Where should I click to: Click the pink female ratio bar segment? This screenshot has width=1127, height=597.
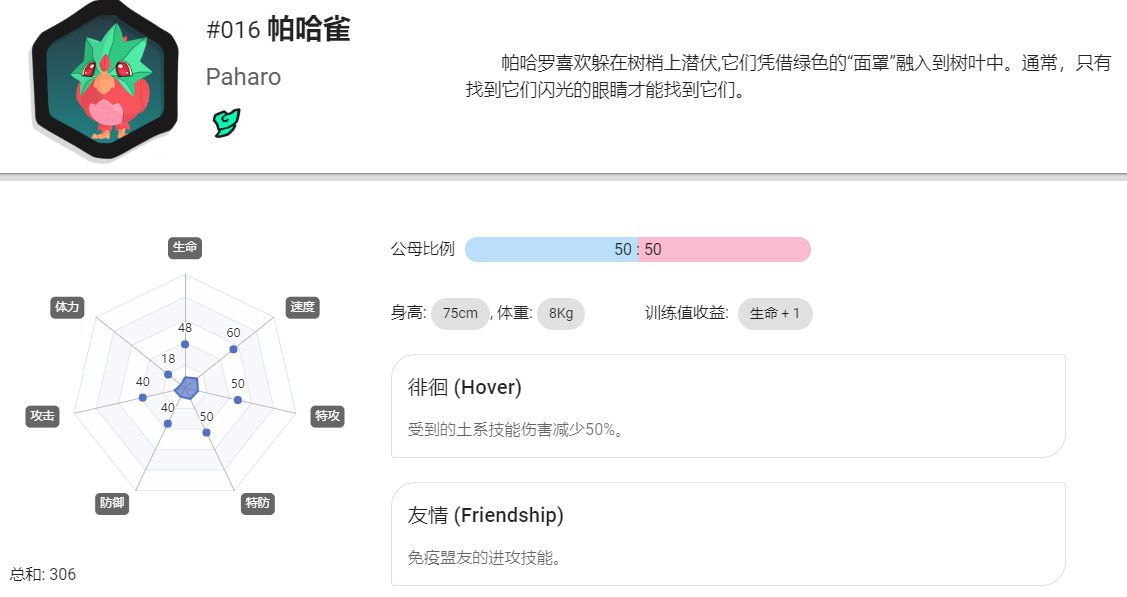pos(724,249)
